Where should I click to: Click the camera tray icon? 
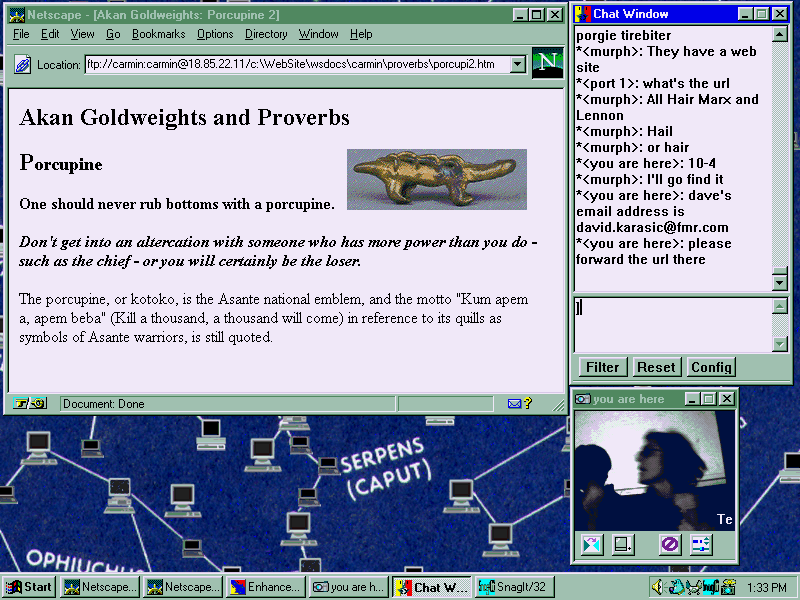728,587
